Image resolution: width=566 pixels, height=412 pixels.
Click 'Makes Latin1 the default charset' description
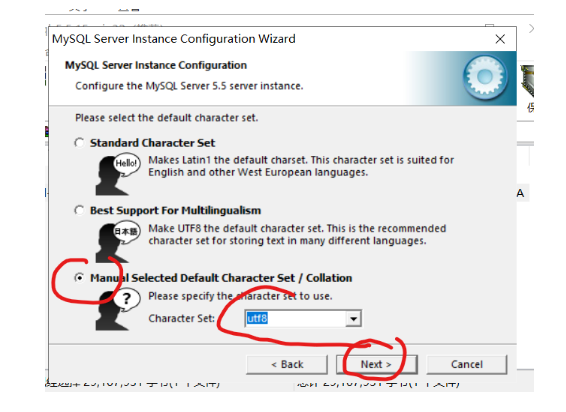coord(301,166)
